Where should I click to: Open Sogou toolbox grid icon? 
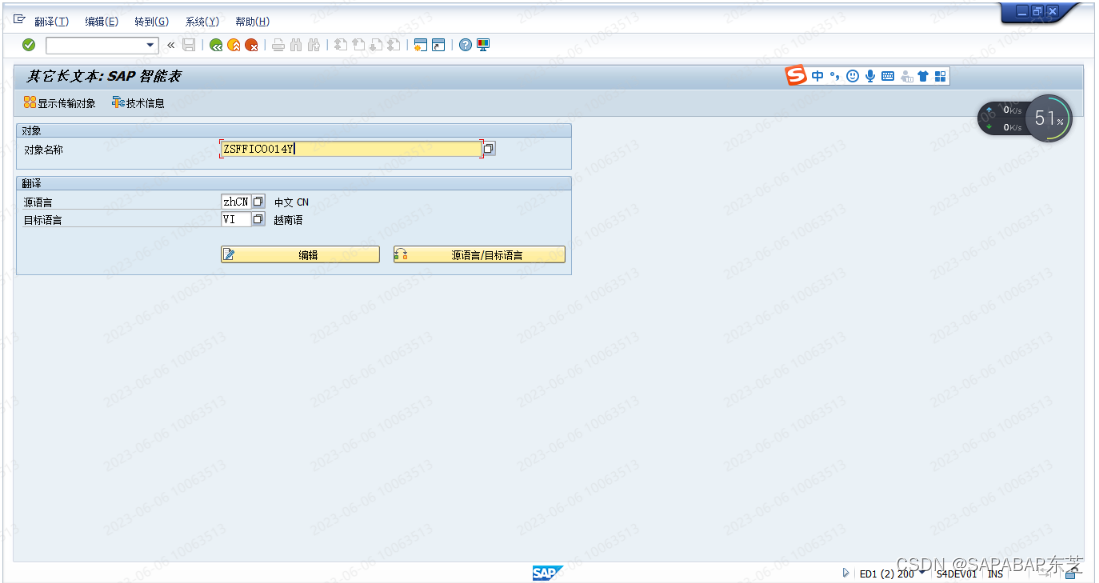click(x=941, y=76)
